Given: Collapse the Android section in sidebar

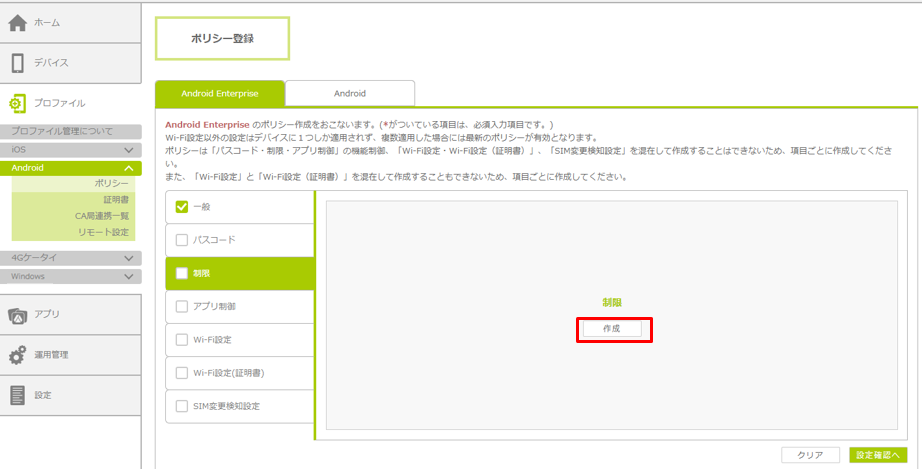Looking at the screenshot, I should 128,168.
